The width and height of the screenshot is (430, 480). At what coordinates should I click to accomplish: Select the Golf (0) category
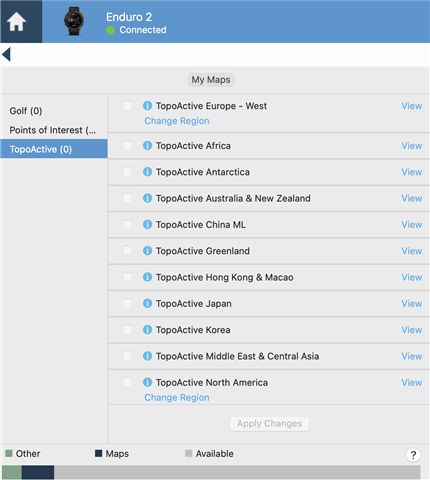coord(26,111)
